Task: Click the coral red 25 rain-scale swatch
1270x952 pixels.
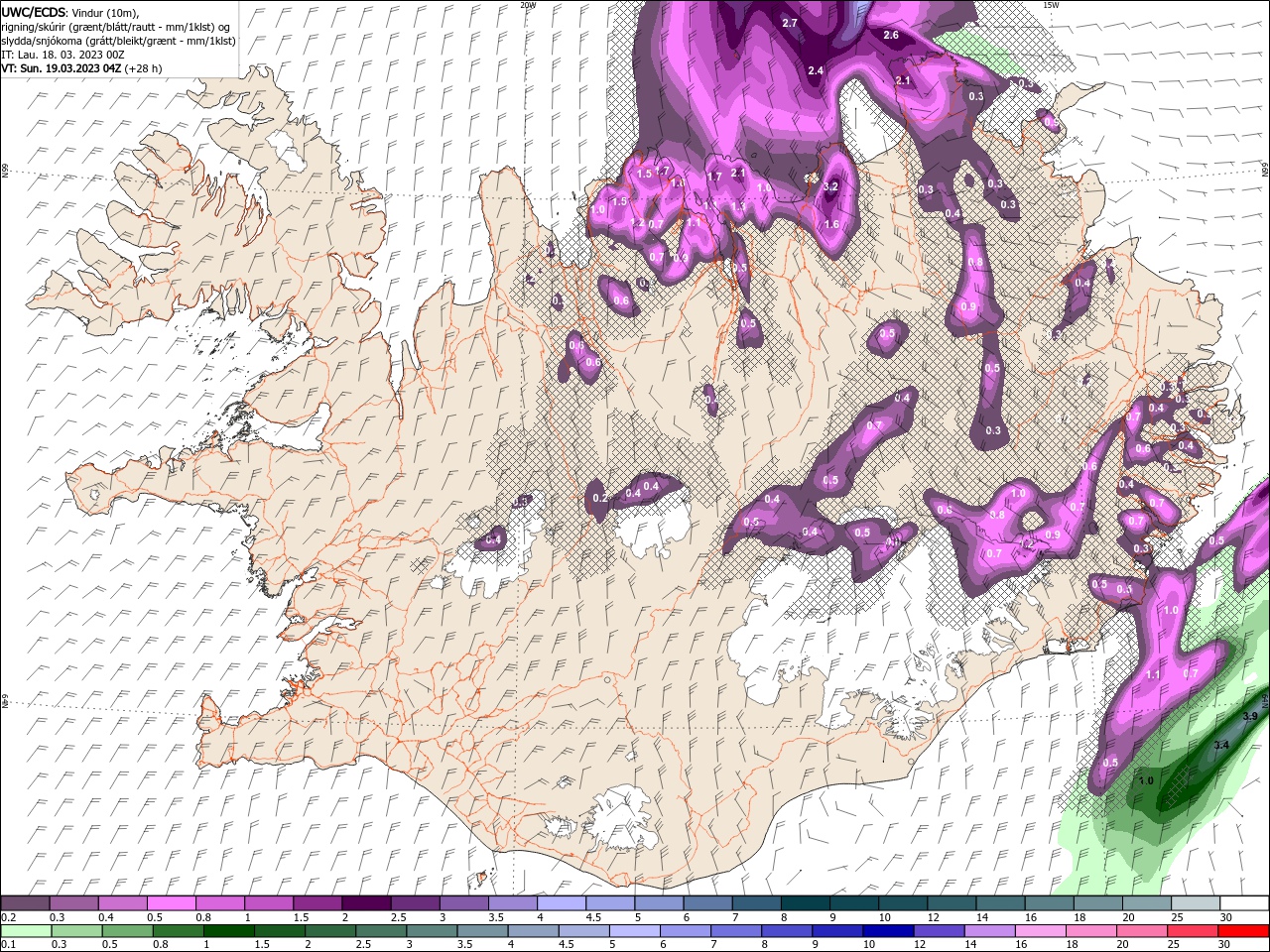Action: [x=1192, y=931]
